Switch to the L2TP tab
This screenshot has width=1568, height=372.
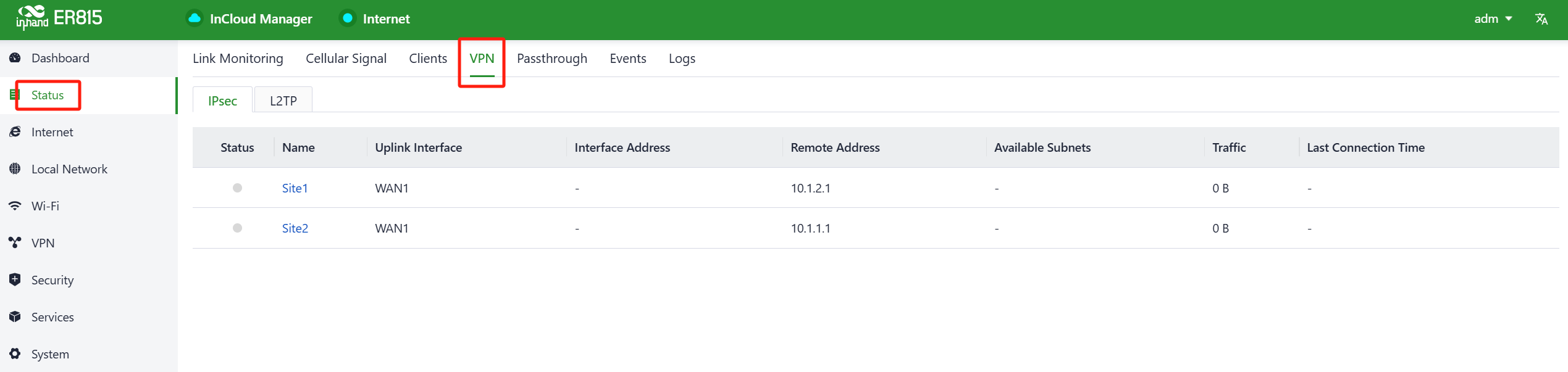coord(283,101)
